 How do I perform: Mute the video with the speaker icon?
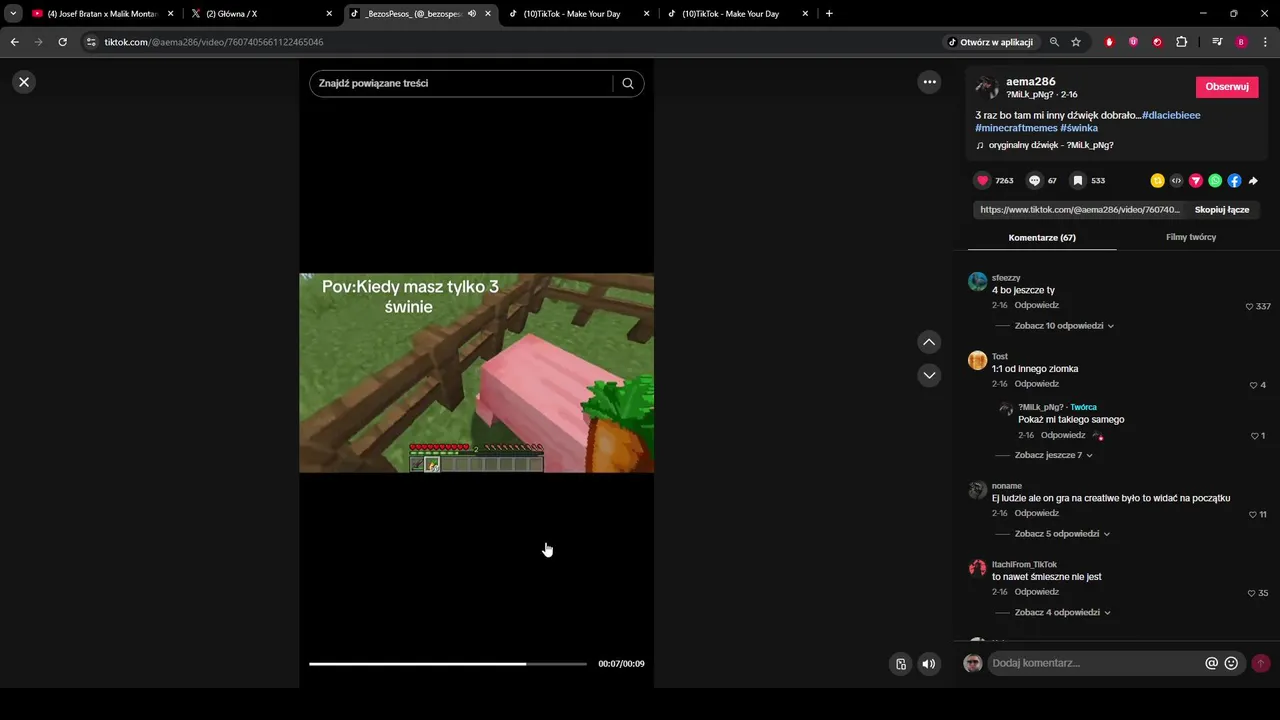[929, 664]
